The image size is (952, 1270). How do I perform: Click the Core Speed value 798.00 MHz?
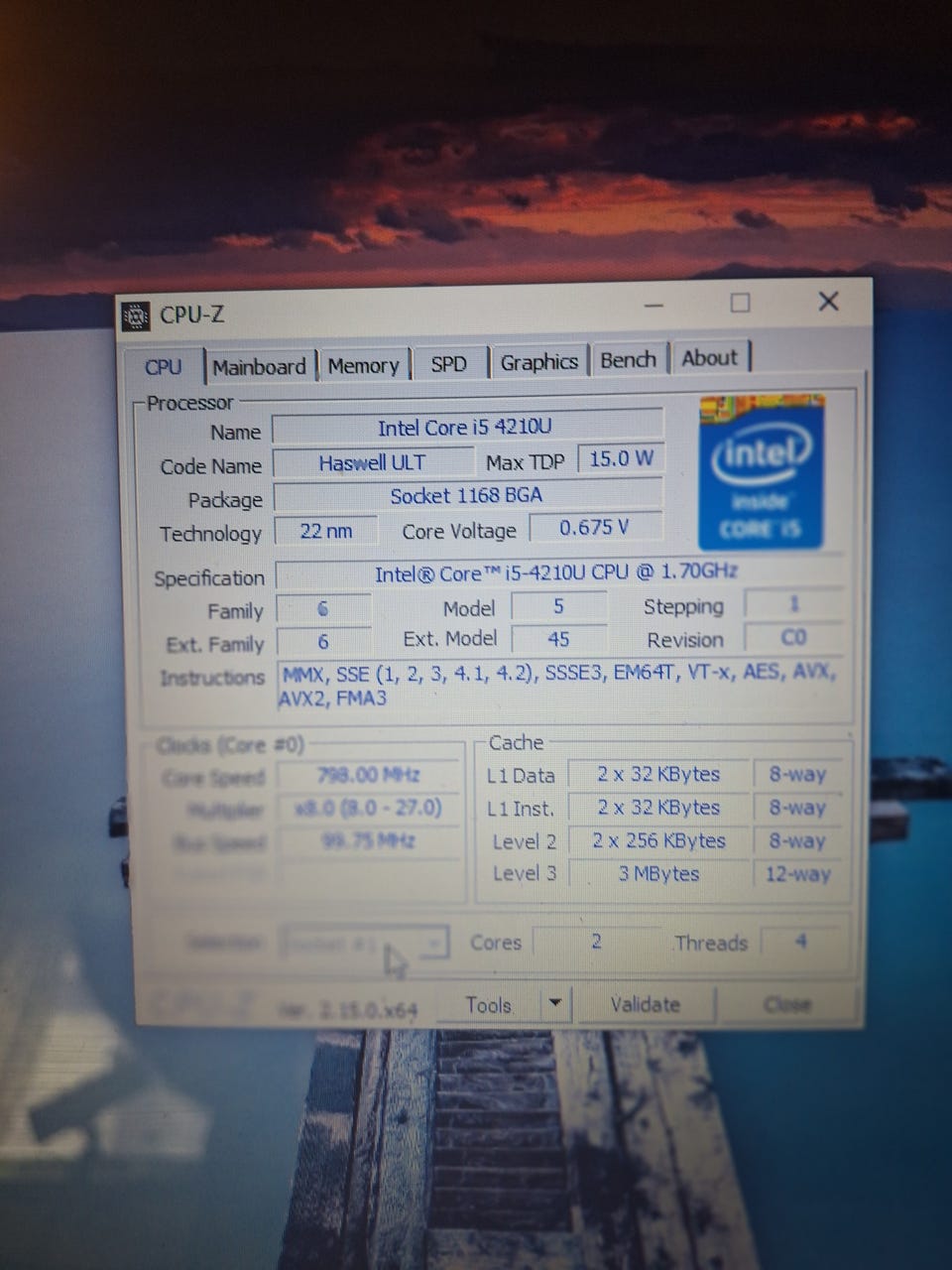(369, 775)
